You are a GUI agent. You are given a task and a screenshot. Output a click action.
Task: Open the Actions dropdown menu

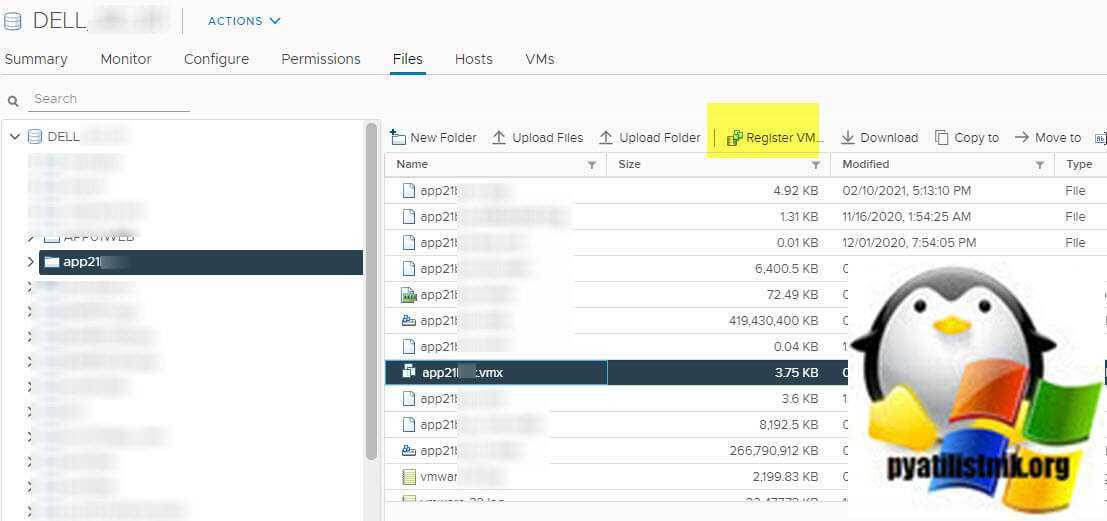pos(244,21)
